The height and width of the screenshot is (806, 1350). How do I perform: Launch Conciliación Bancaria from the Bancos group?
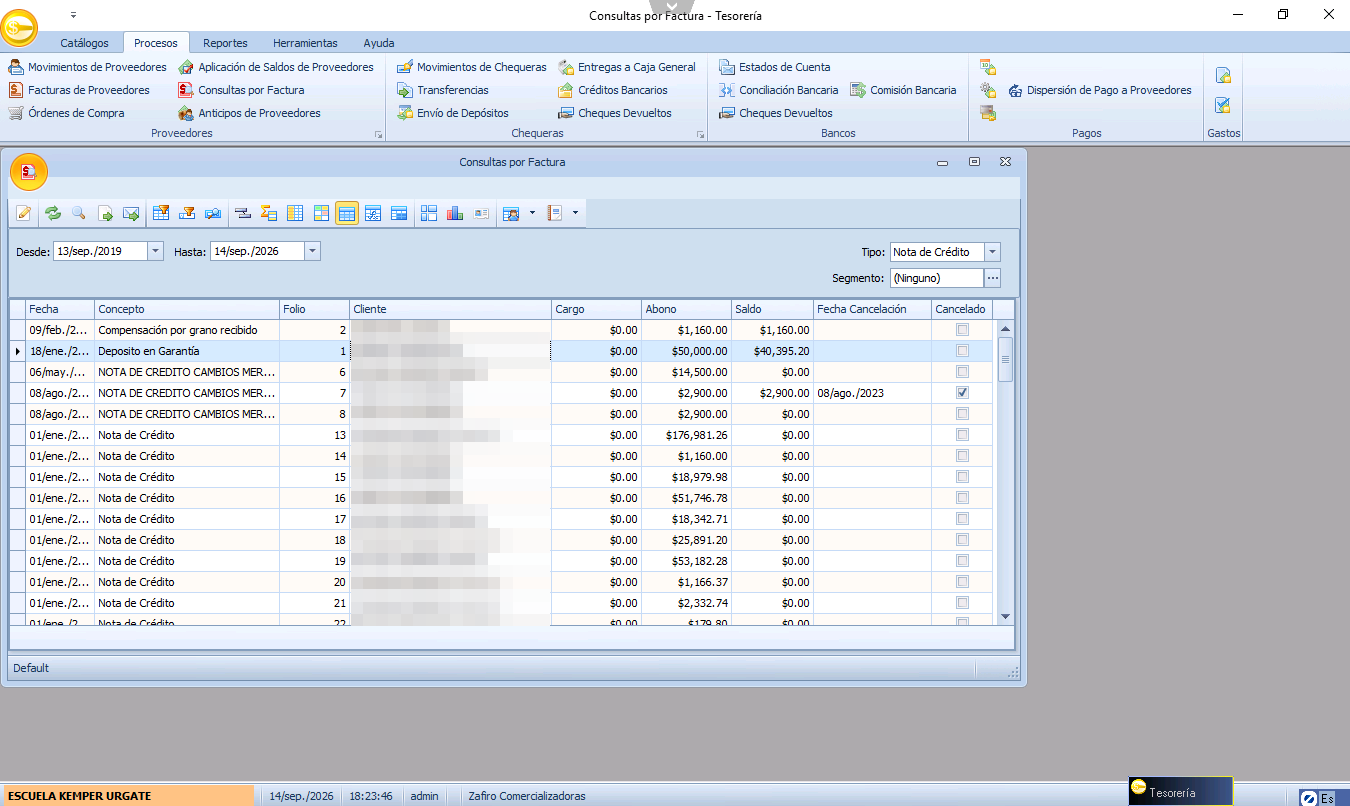(x=780, y=90)
